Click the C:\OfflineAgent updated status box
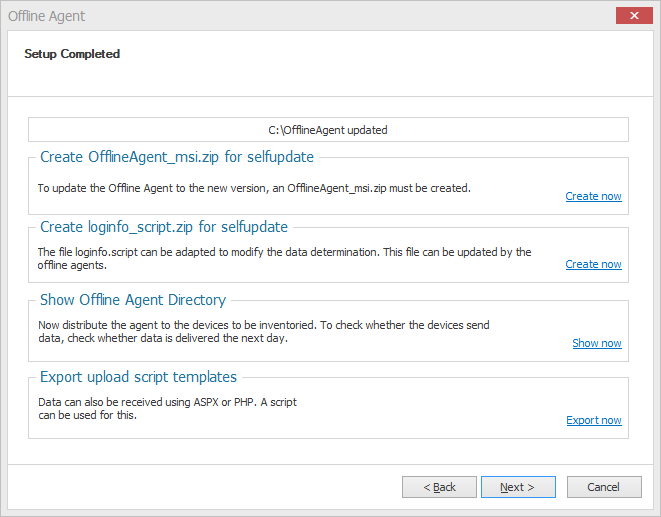661x517 pixels. pos(328,129)
